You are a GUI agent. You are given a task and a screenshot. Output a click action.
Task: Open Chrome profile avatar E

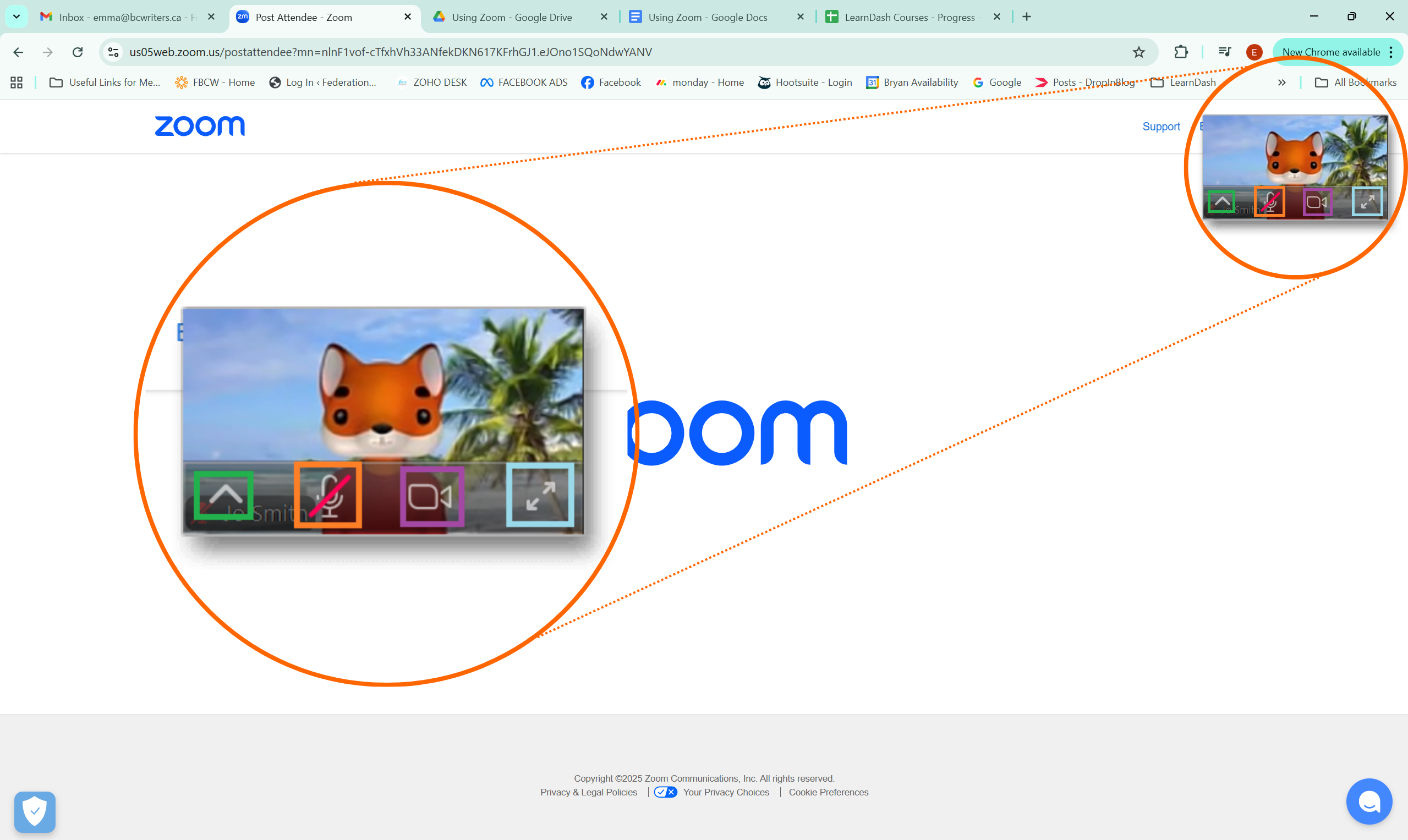coord(1254,52)
